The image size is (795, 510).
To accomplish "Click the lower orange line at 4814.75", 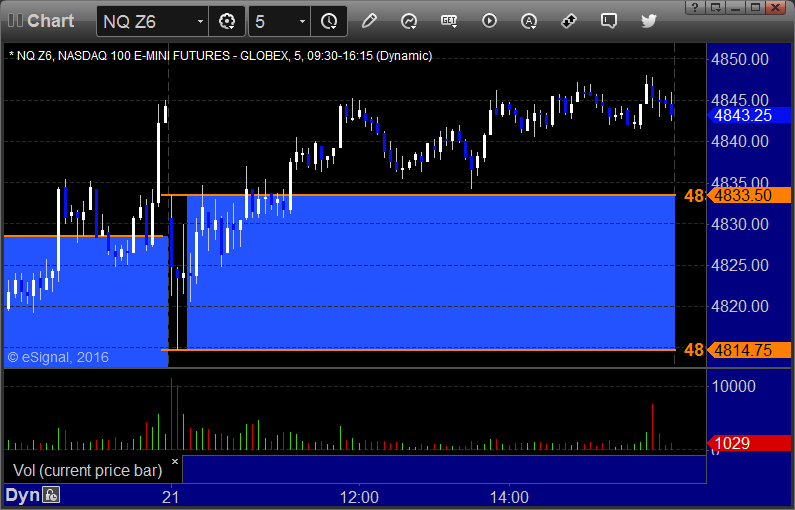I will (x=418, y=349).
